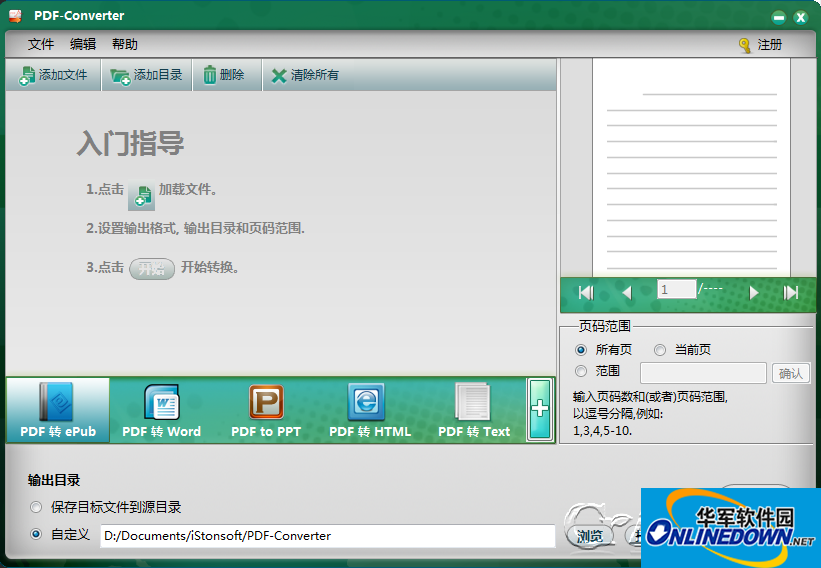
Task: Click Clear All with the green X
Action: point(305,75)
